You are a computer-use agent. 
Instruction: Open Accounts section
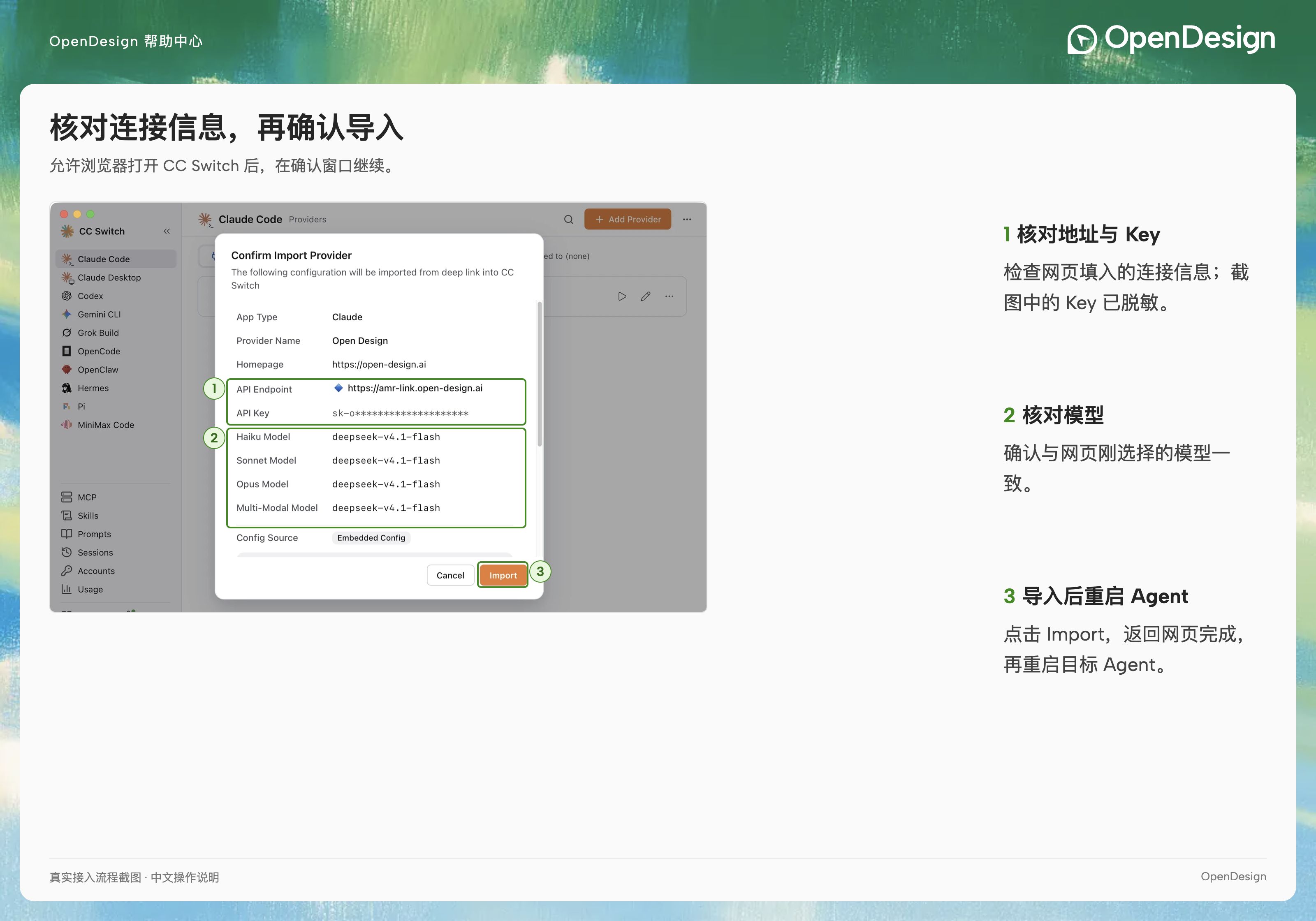tap(116, 571)
